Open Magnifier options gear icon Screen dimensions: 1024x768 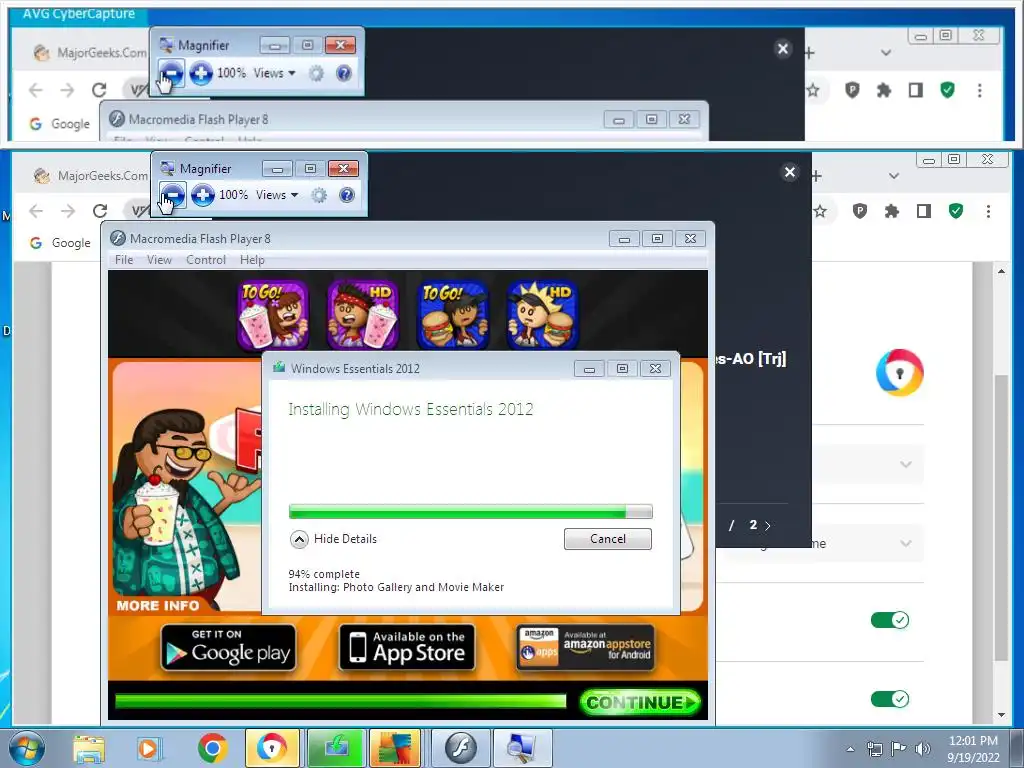point(319,195)
